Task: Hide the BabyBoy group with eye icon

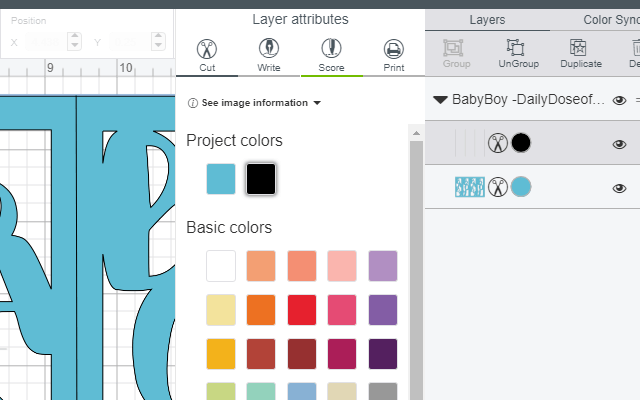Action: pyautogui.click(x=619, y=100)
